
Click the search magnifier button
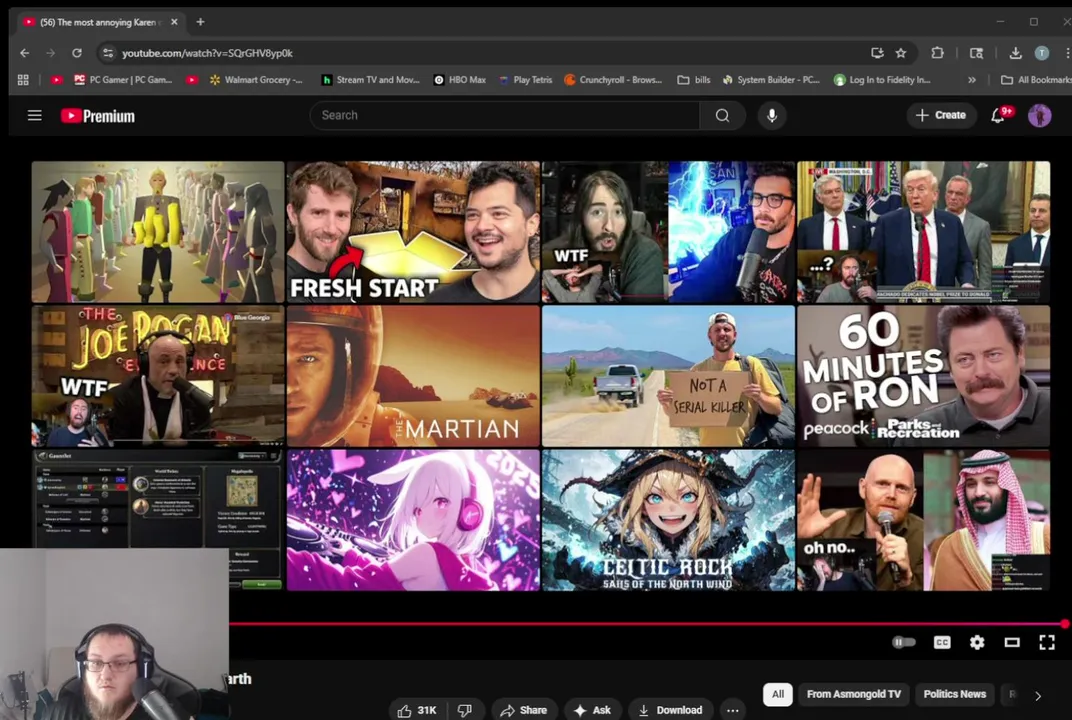tap(722, 116)
